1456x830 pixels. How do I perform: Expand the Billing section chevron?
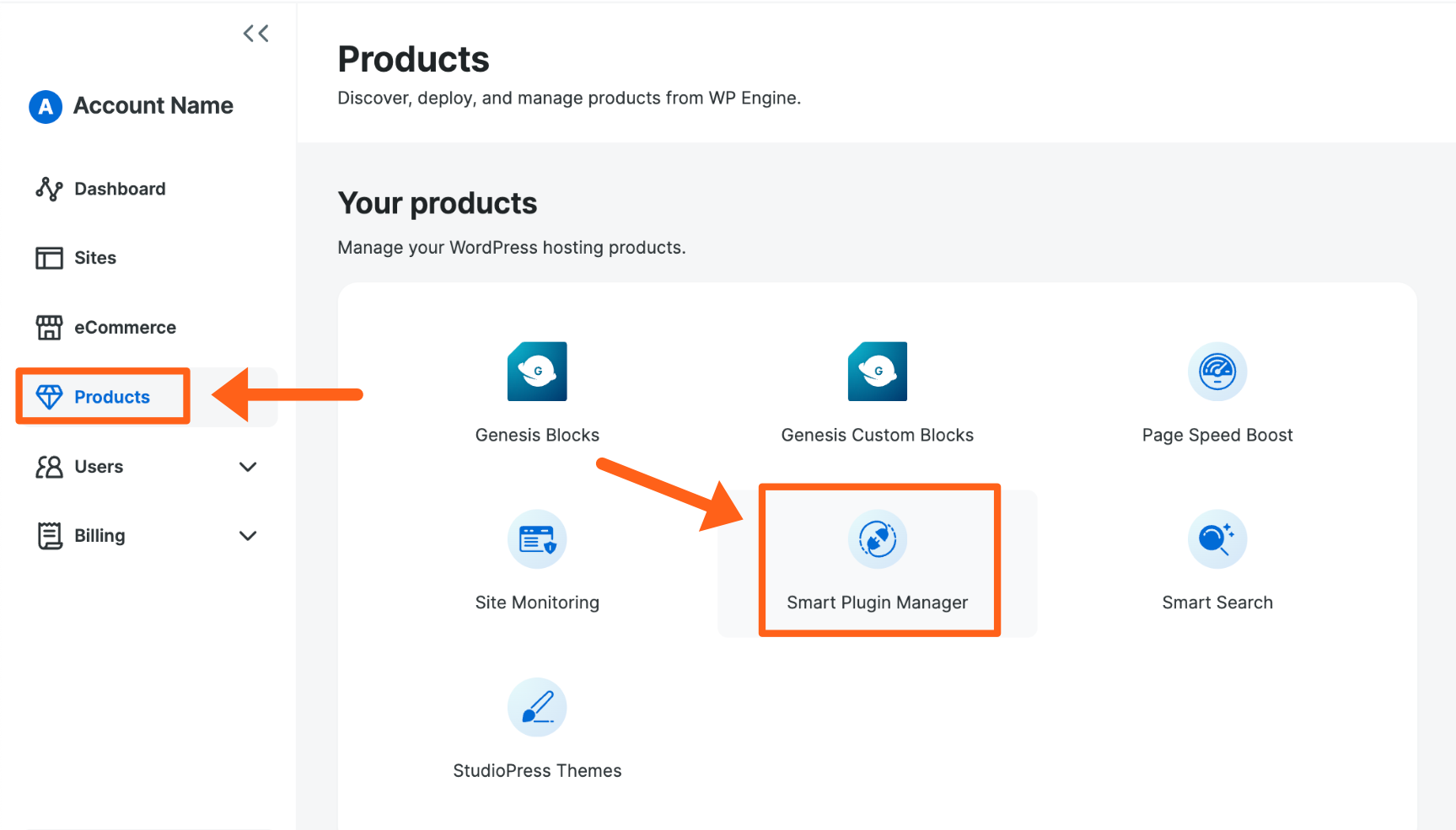[247, 536]
